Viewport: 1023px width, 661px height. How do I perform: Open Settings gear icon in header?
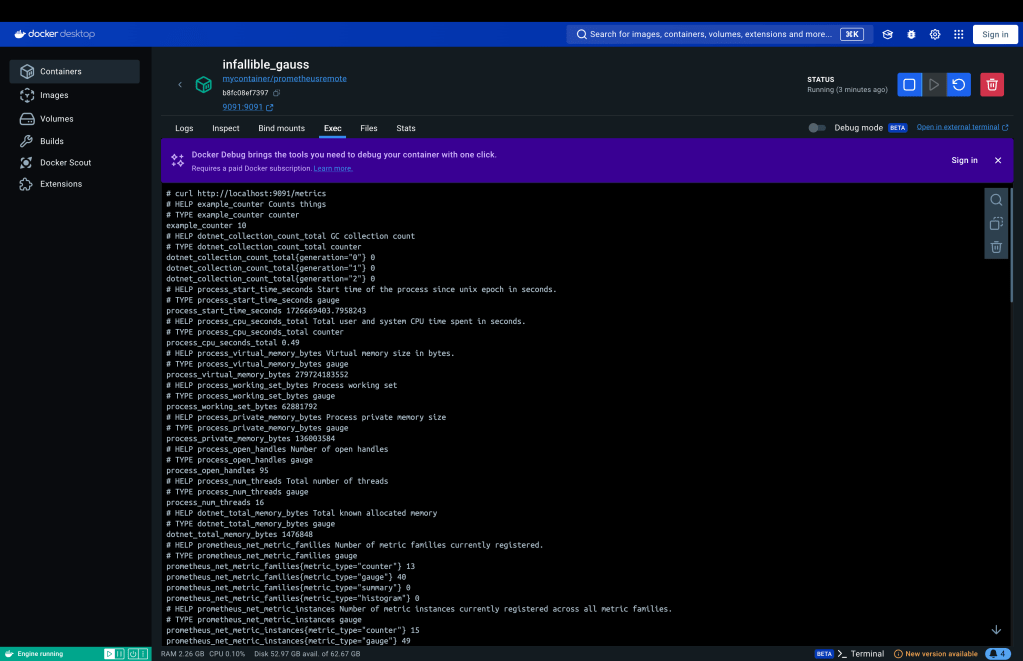[935, 35]
